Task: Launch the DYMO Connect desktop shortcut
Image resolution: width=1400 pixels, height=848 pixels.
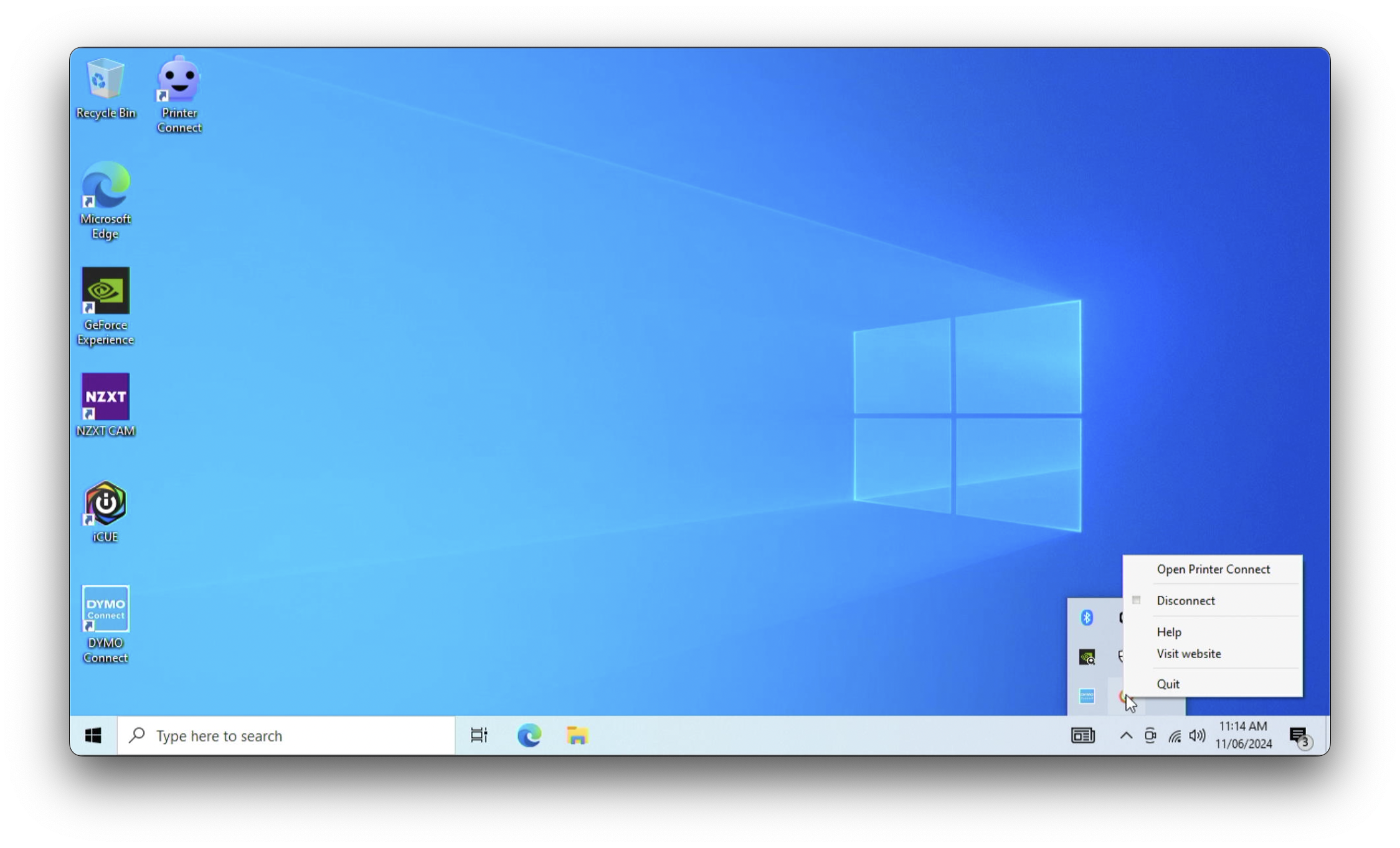Action: (x=105, y=623)
